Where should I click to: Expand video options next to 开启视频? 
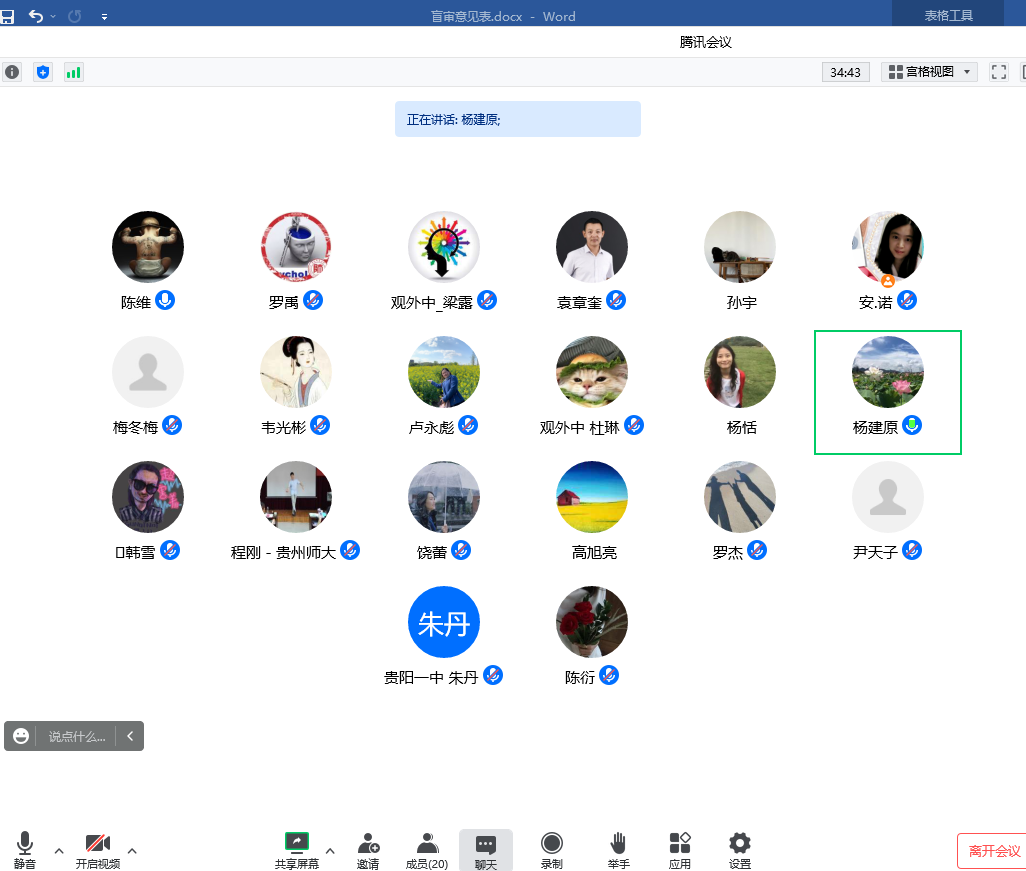tap(132, 851)
